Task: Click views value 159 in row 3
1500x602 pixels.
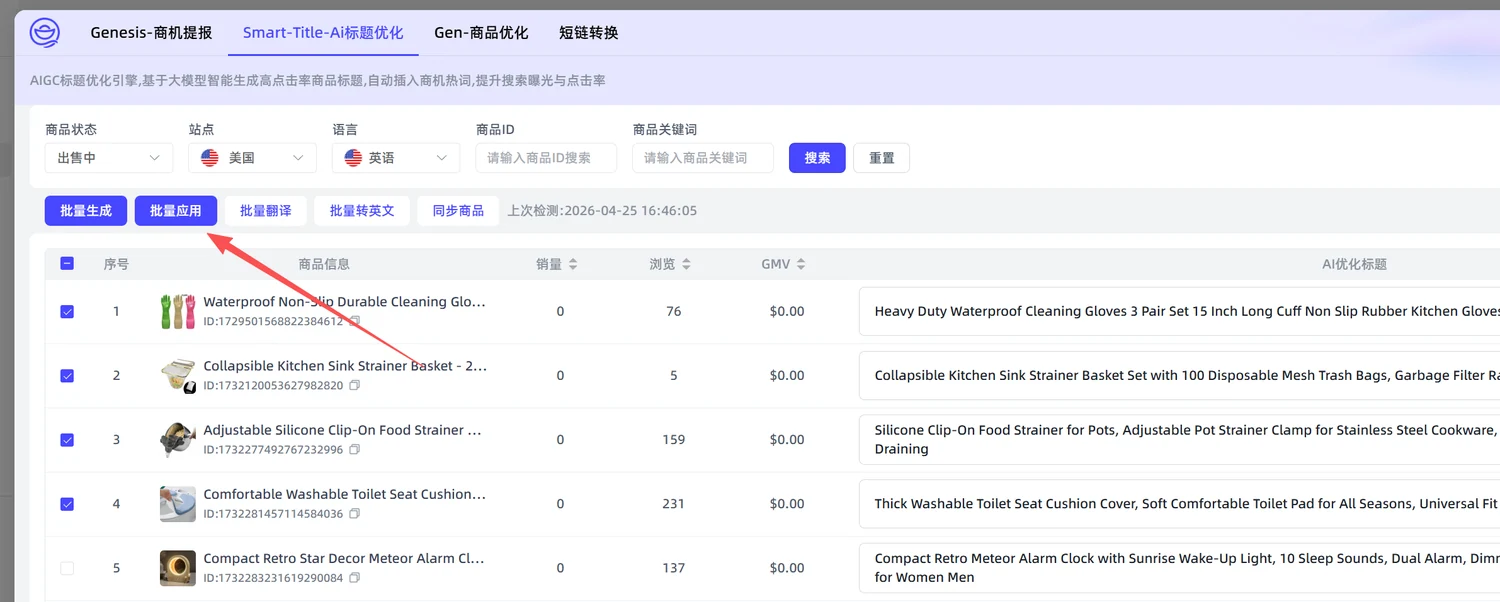Action: tap(673, 440)
